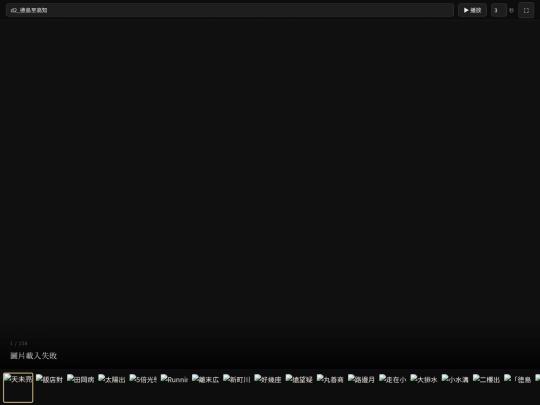Choose the 好幾座 thumbnail
Screen dimensions: 540x405
click(x=268, y=387)
